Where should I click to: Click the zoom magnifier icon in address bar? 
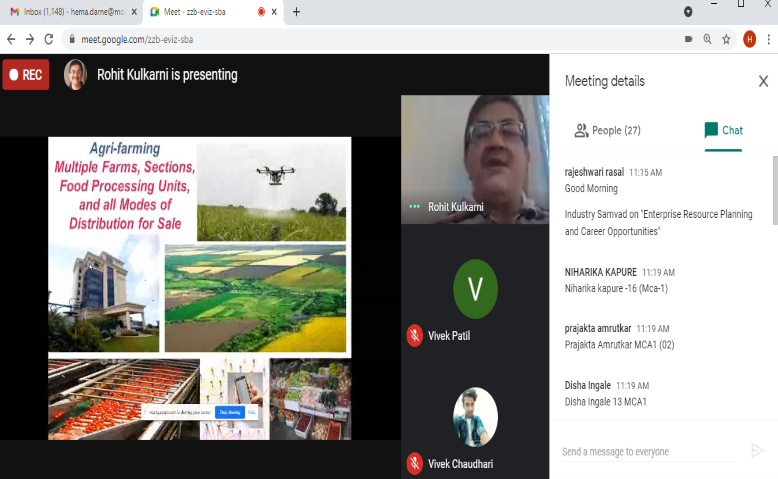707,39
